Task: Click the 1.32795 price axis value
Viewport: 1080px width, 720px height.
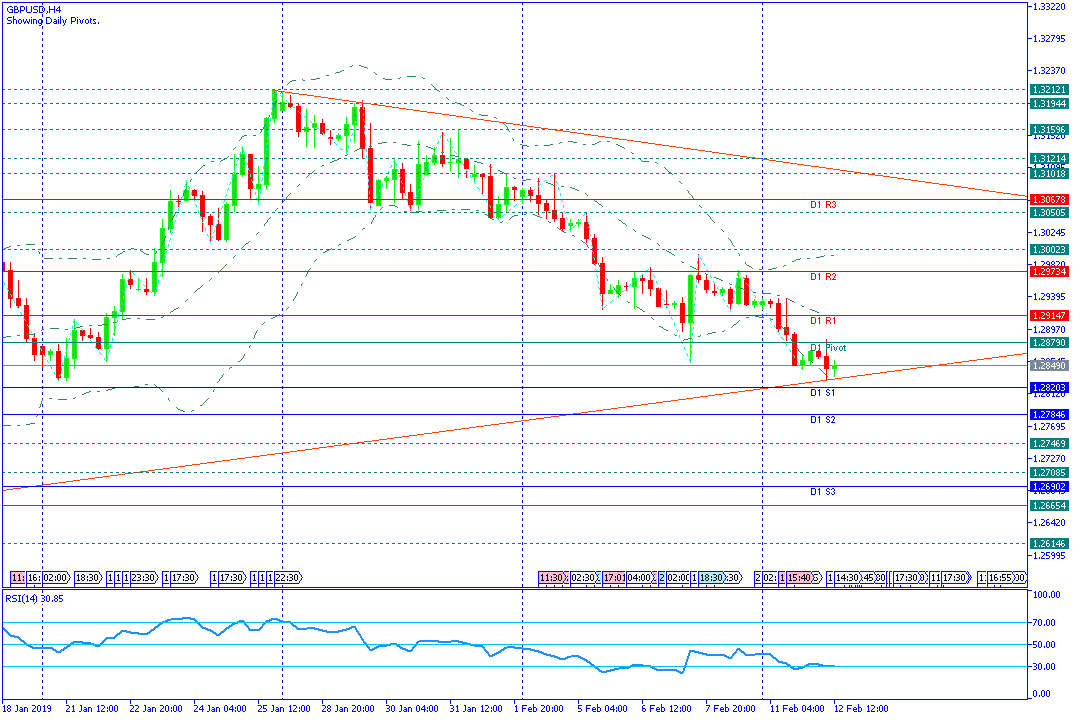Action: (1050, 39)
